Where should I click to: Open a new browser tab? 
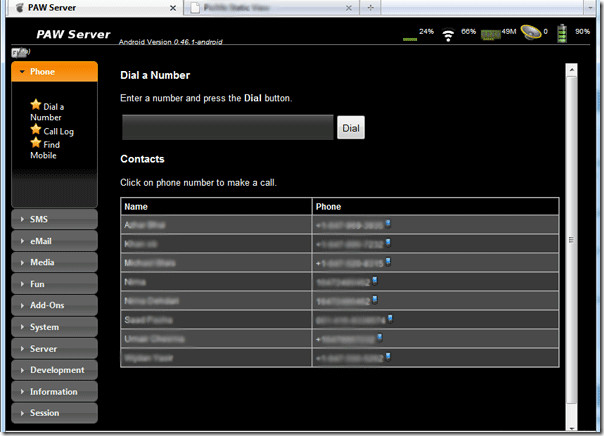tap(371, 8)
